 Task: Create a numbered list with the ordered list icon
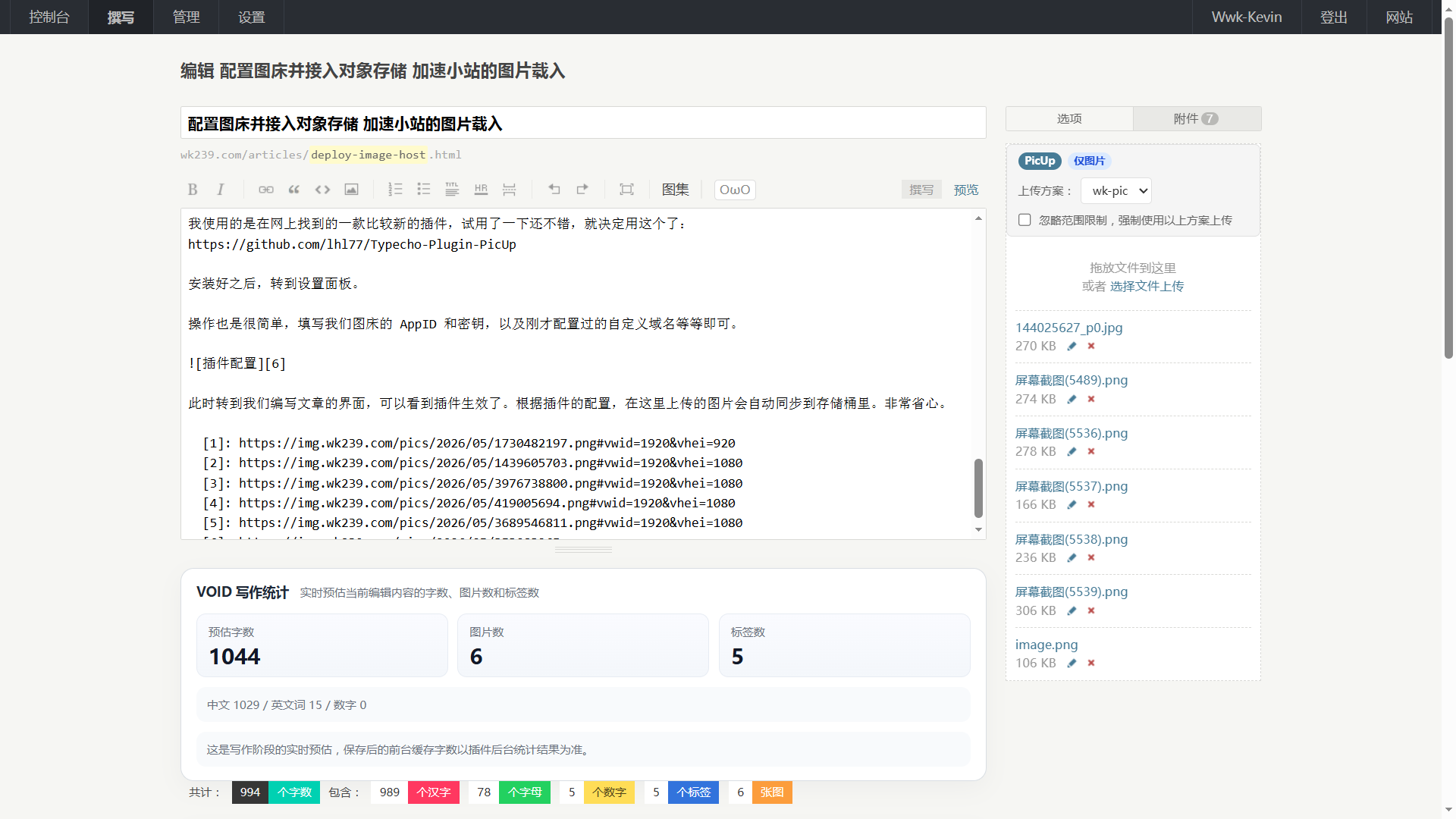pyautogui.click(x=395, y=190)
